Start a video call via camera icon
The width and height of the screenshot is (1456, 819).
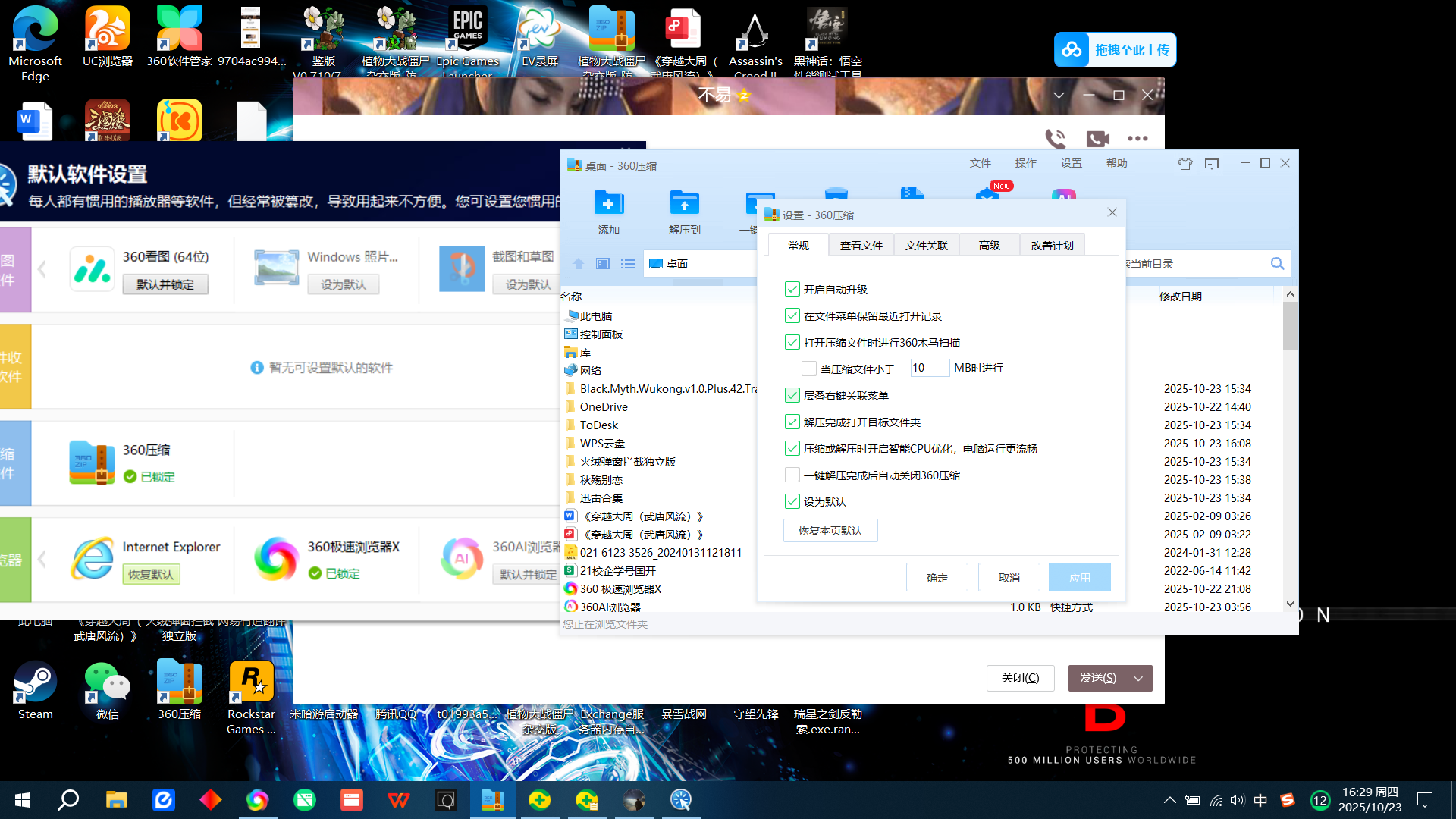click(x=1097, y=139)
